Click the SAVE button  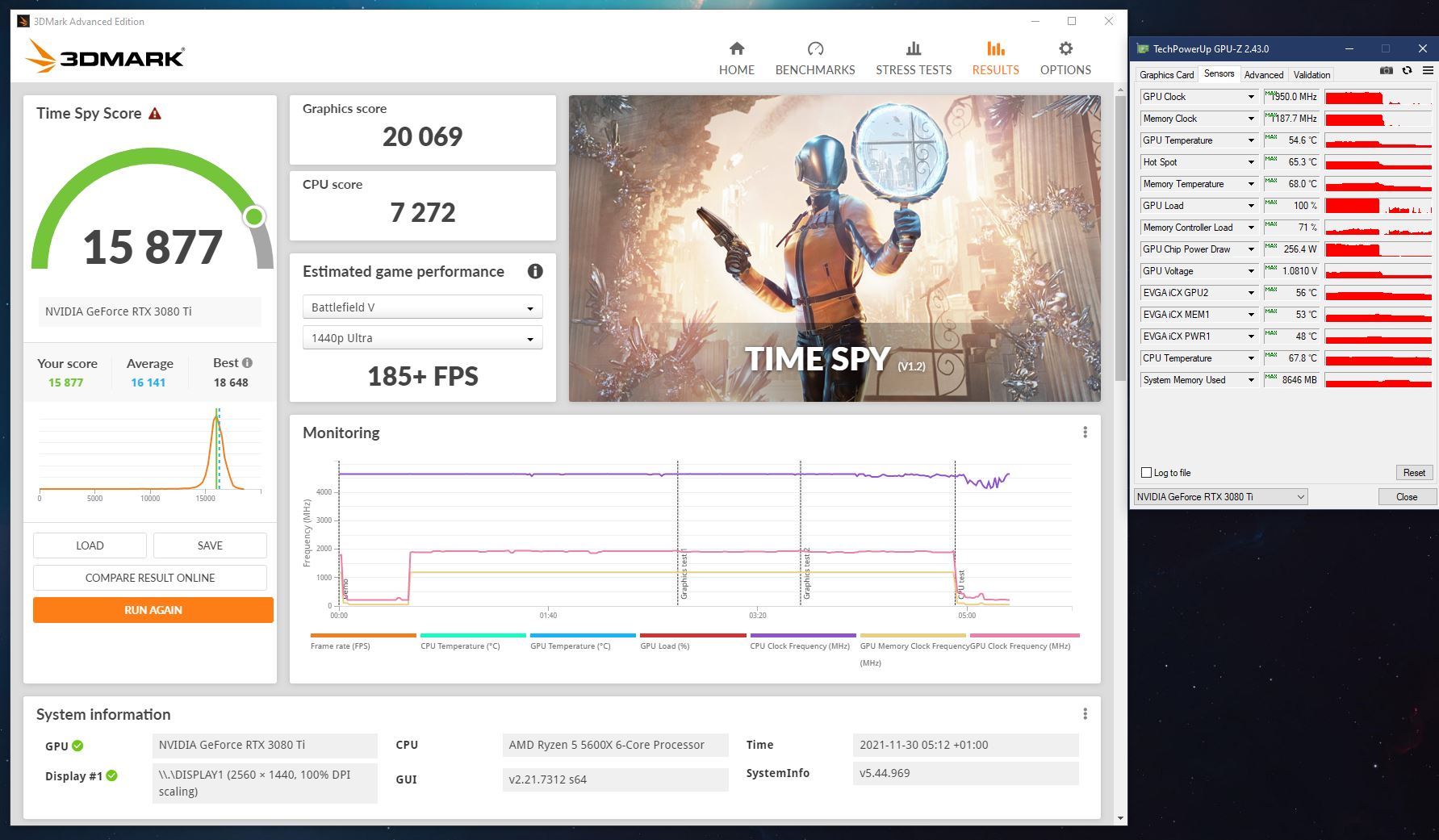point(210,545)
